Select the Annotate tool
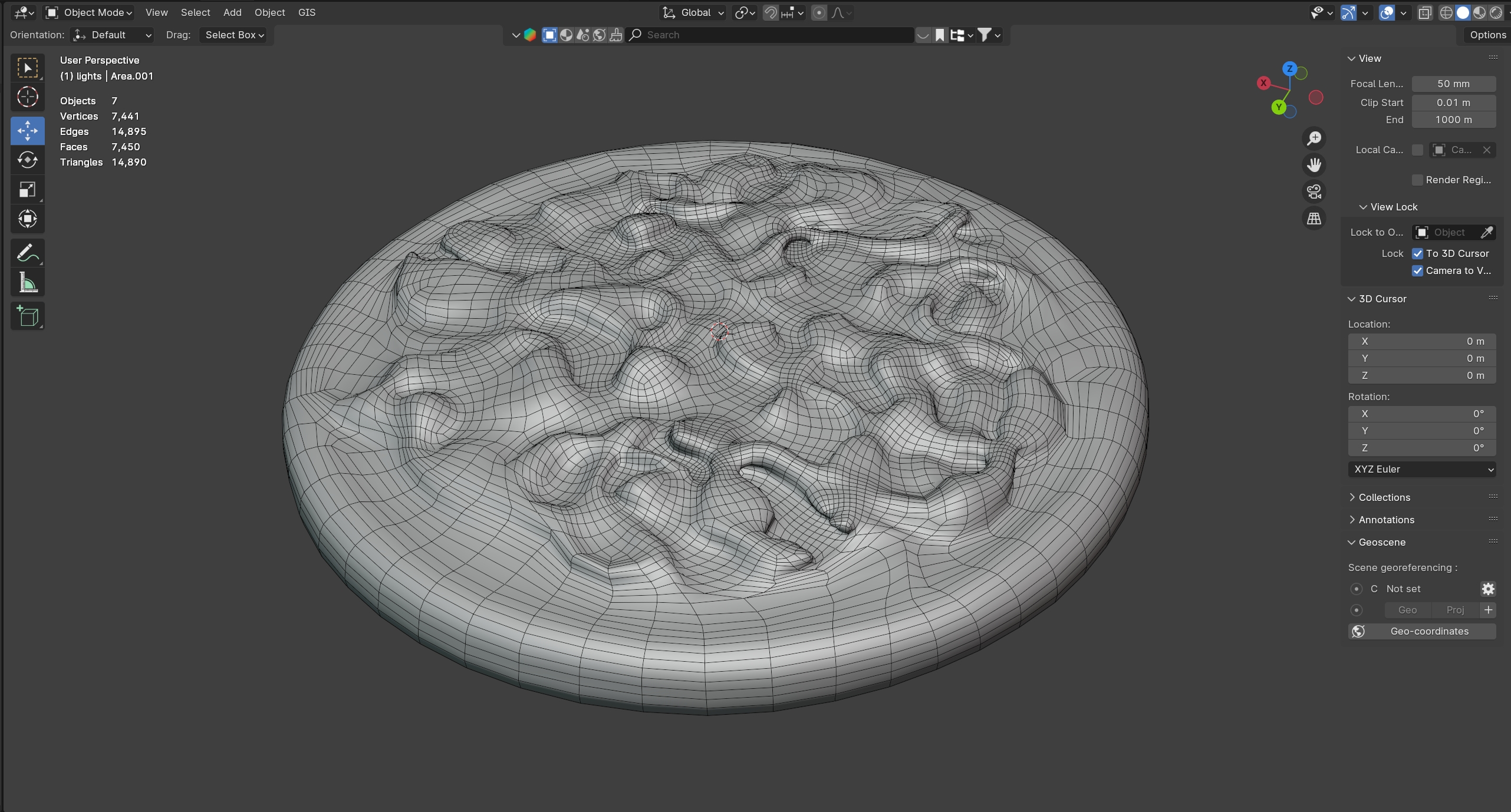The height and width of the screenshot is (812, 1511). [27, 253]
